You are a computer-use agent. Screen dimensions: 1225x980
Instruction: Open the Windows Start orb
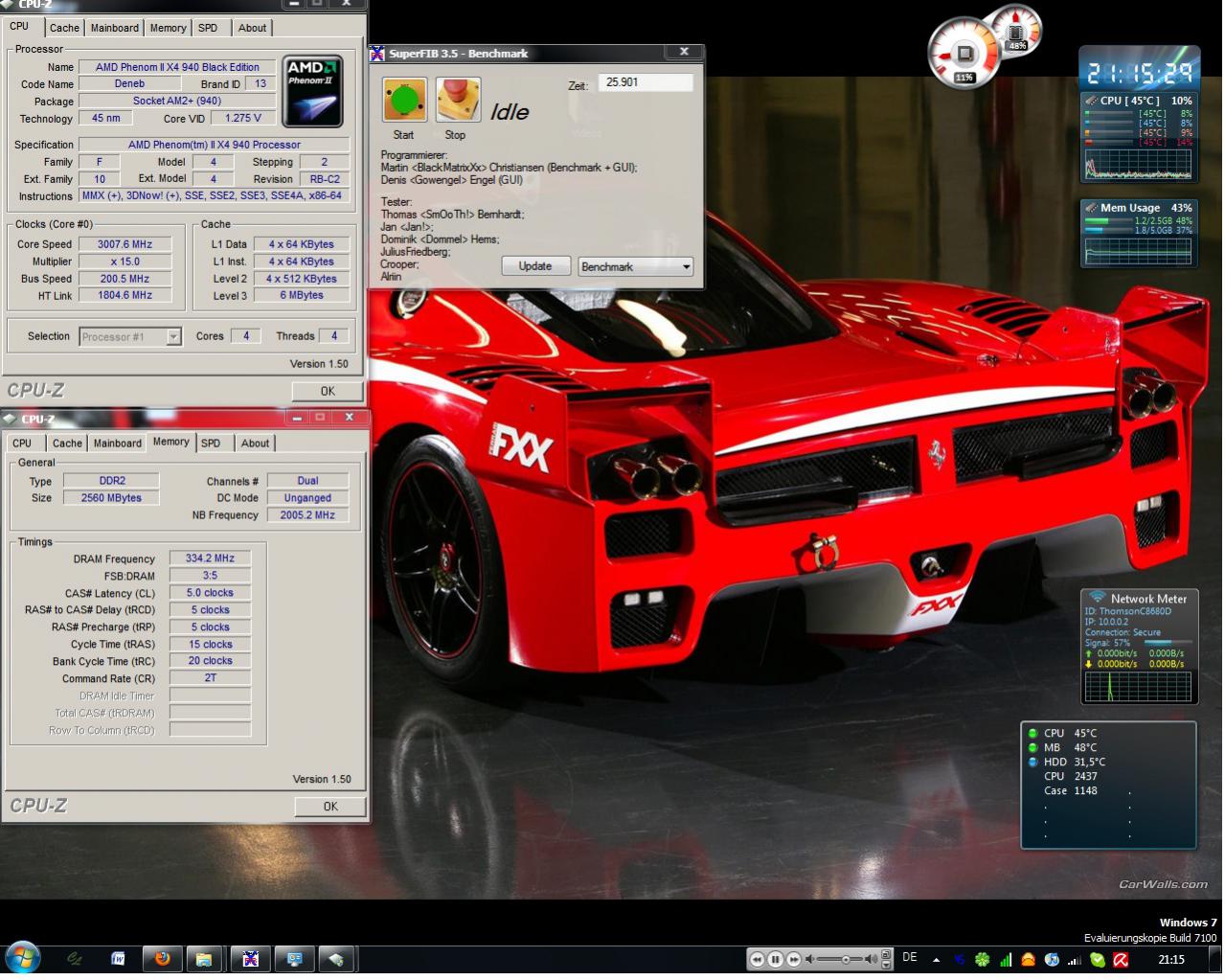click(x=22, y=958)
